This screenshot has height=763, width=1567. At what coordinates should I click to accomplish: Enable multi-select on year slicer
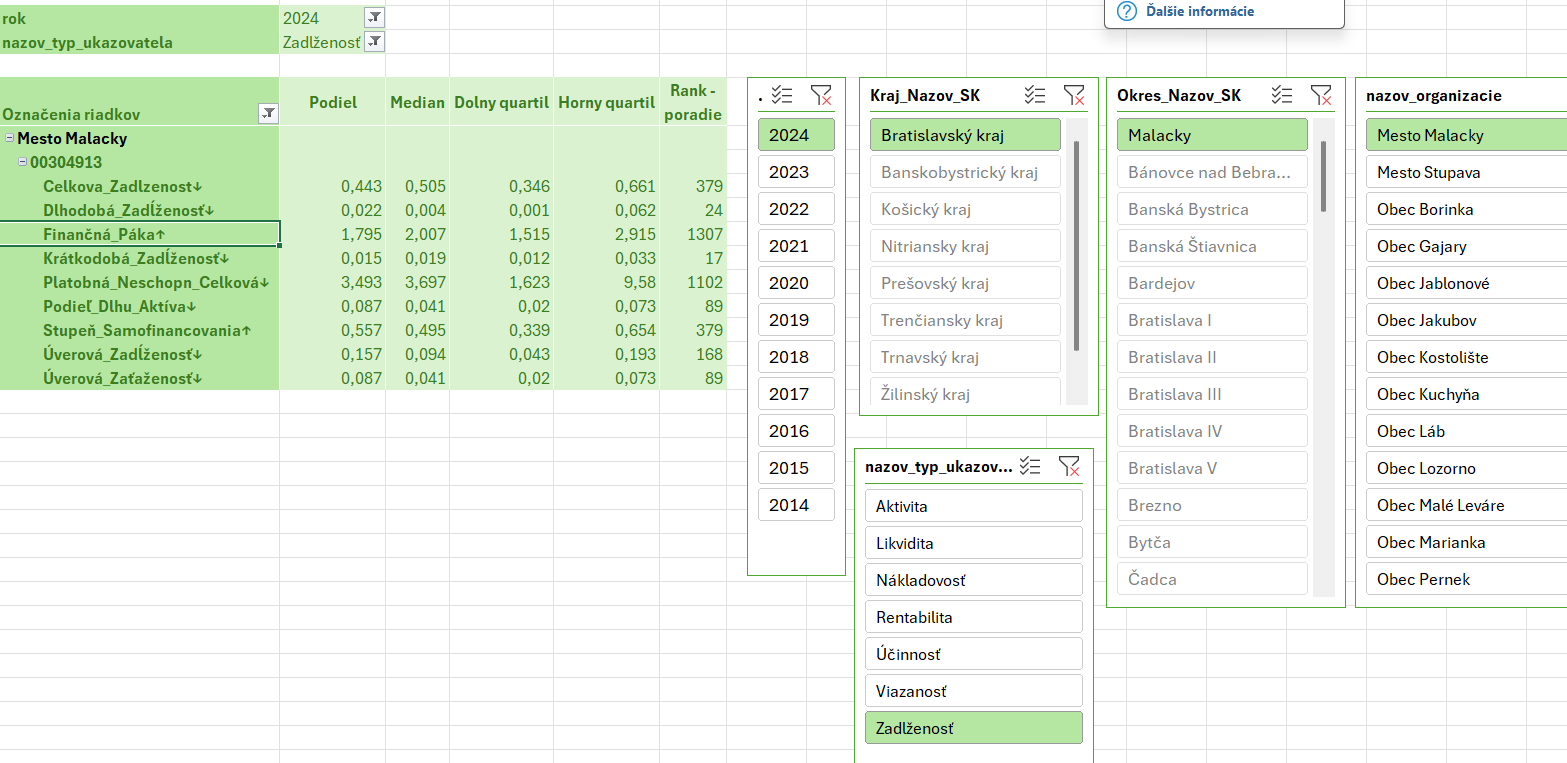click(783, 95)
